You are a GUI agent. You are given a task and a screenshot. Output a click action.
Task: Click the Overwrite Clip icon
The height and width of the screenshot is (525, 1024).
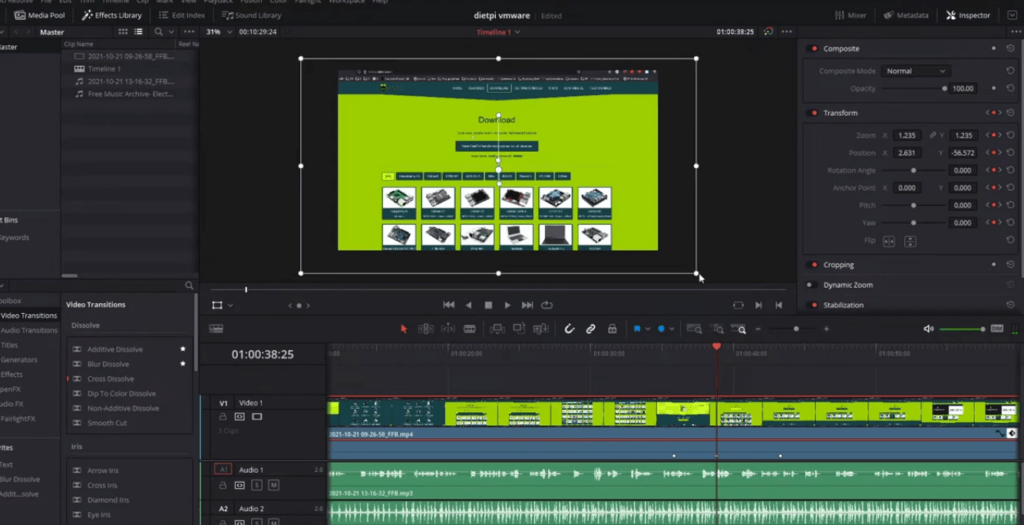click(519, 329)
